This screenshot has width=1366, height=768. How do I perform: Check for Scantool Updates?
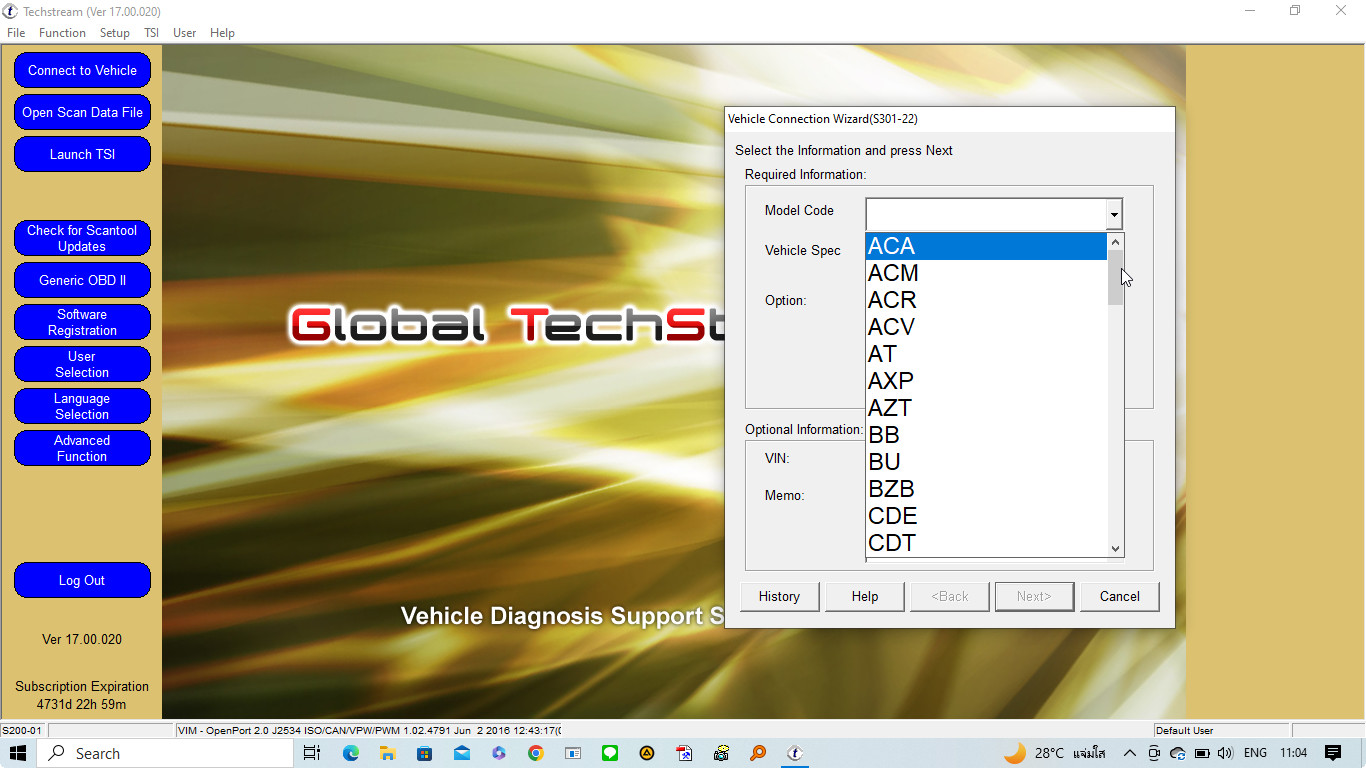coord(82,238)
